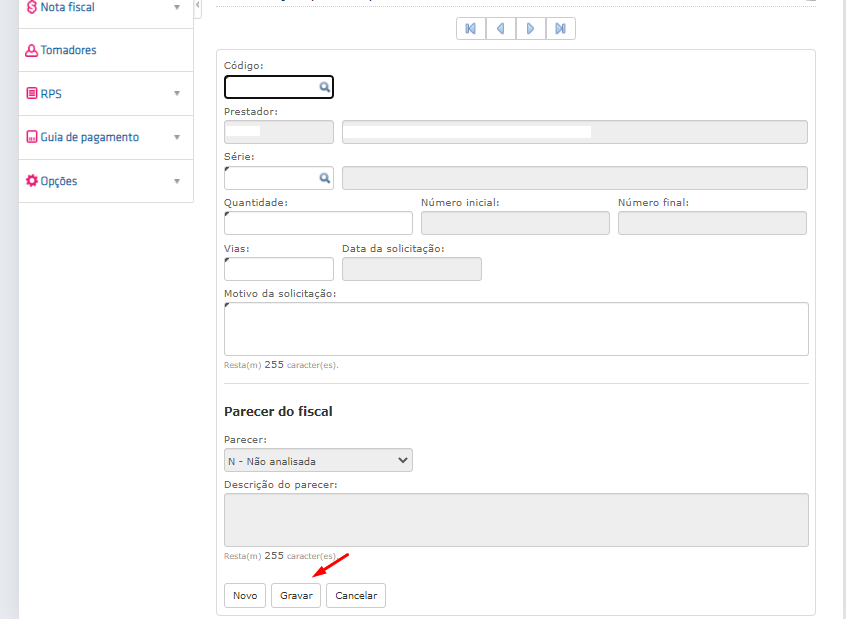Viewport: 846px width, 619px height.
Task: Collapse the sidebar with the handle arrow
Action: [x=197, y=5]
